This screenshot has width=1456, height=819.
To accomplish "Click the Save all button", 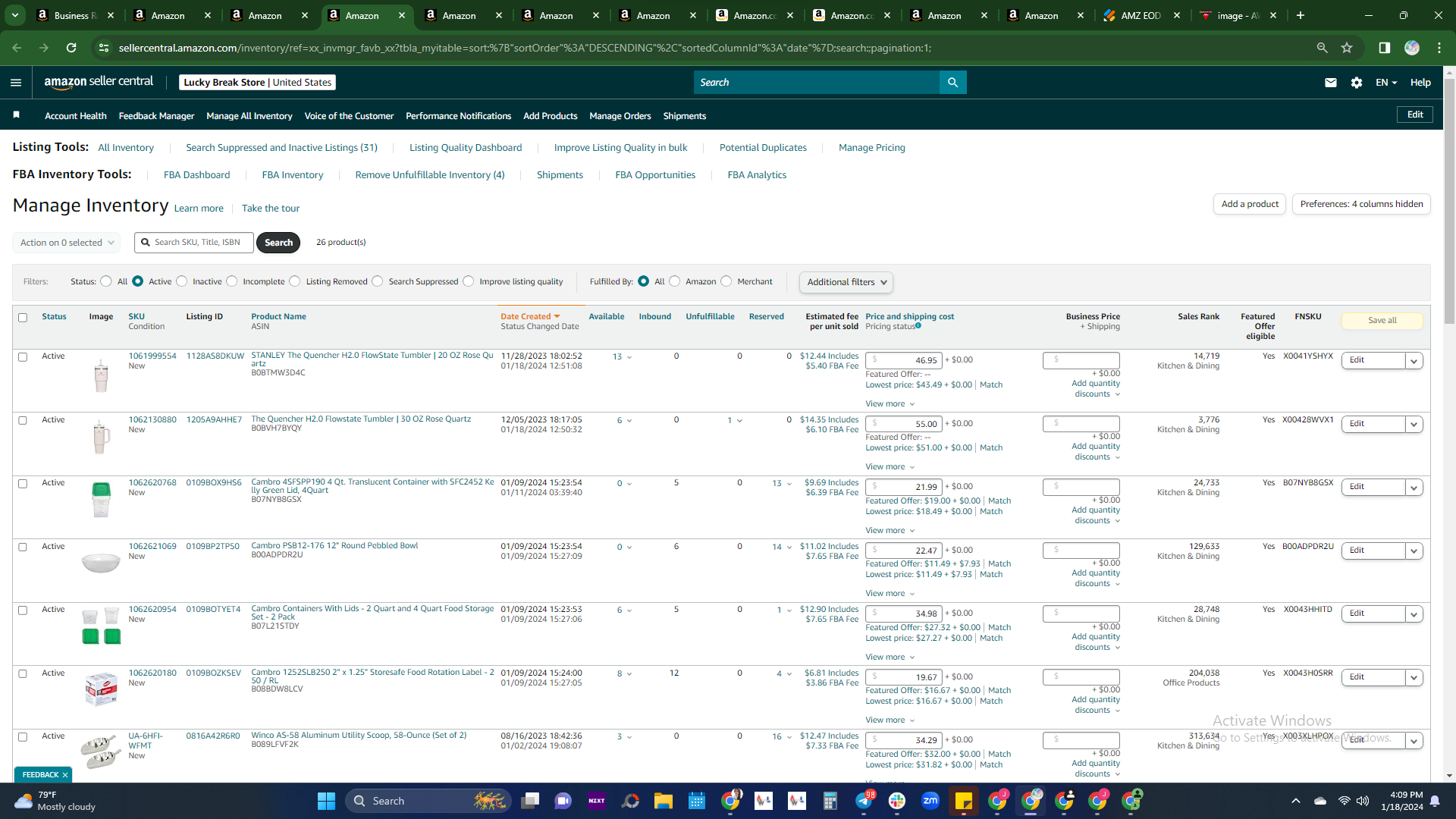I will pos(1382,321).
